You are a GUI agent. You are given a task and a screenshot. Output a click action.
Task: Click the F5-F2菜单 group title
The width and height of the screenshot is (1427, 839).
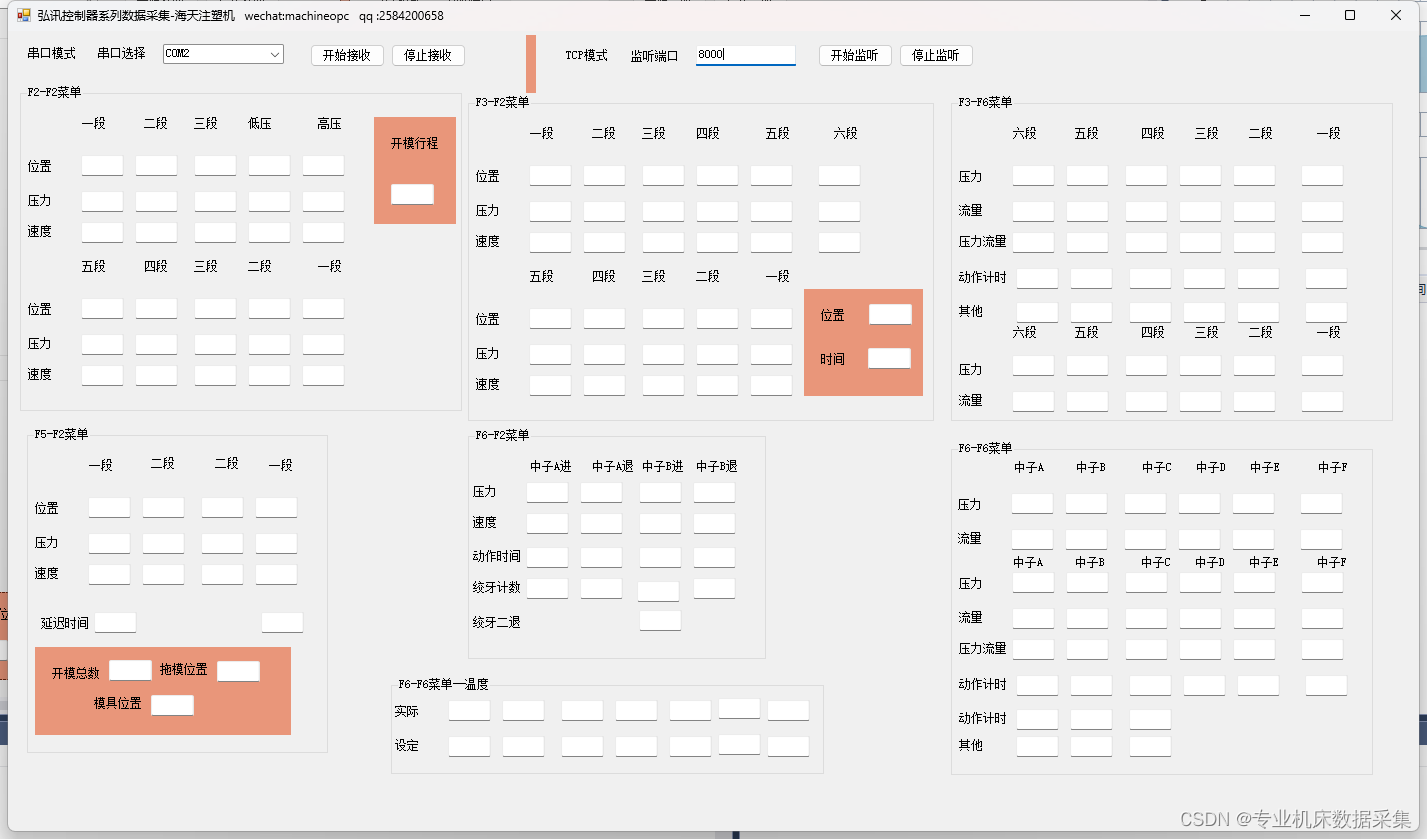(x=61, y=434)
